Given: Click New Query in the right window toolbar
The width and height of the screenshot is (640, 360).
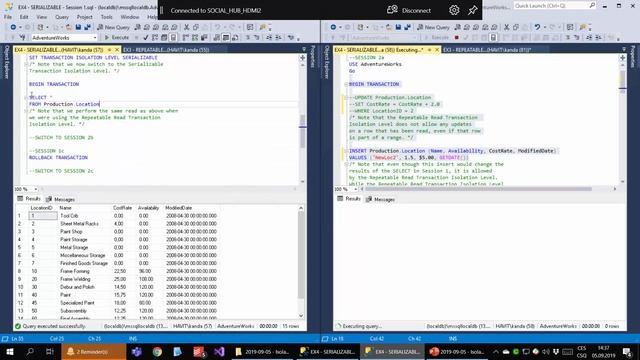Looking at the screenshot, I should [433, 27].
